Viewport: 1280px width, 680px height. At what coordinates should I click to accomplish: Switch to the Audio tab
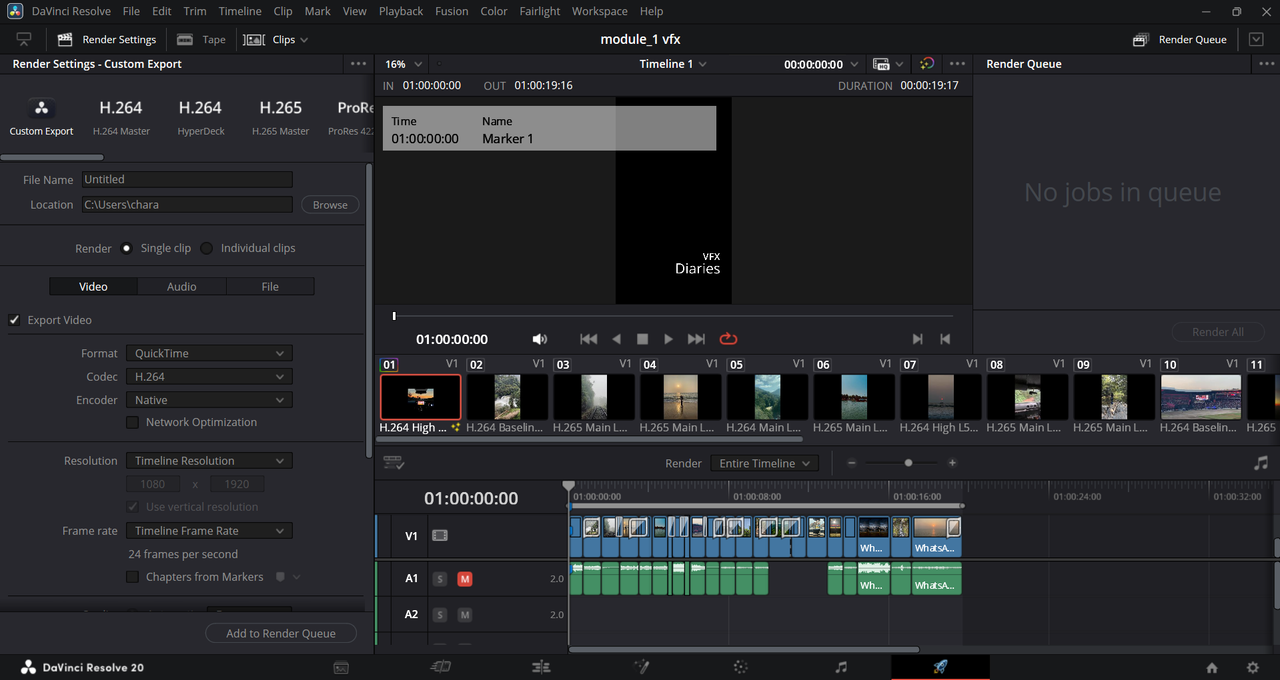[x=181, y=286]
